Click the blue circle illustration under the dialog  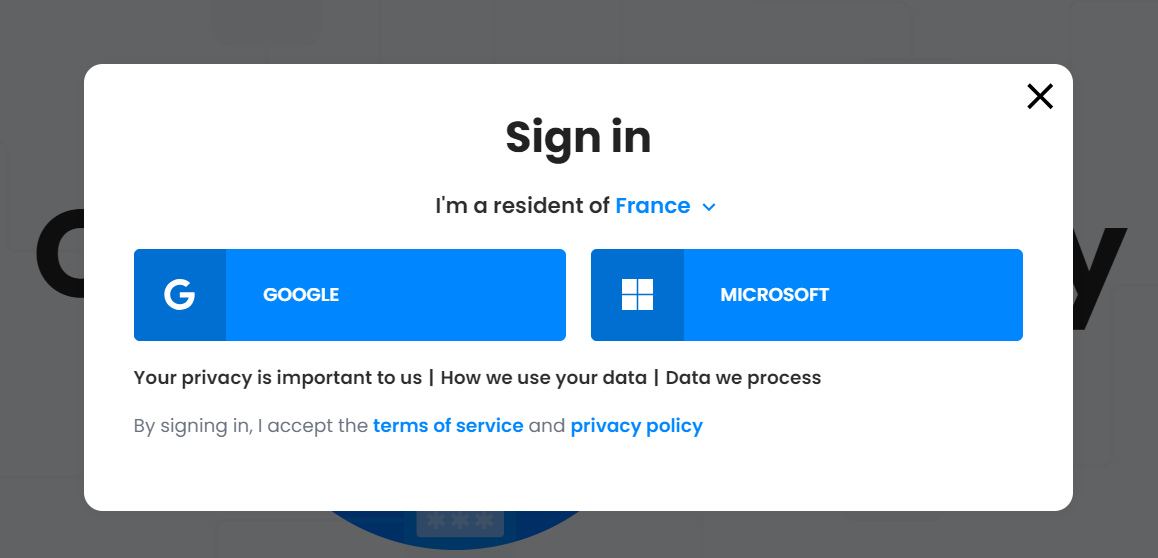360,527
